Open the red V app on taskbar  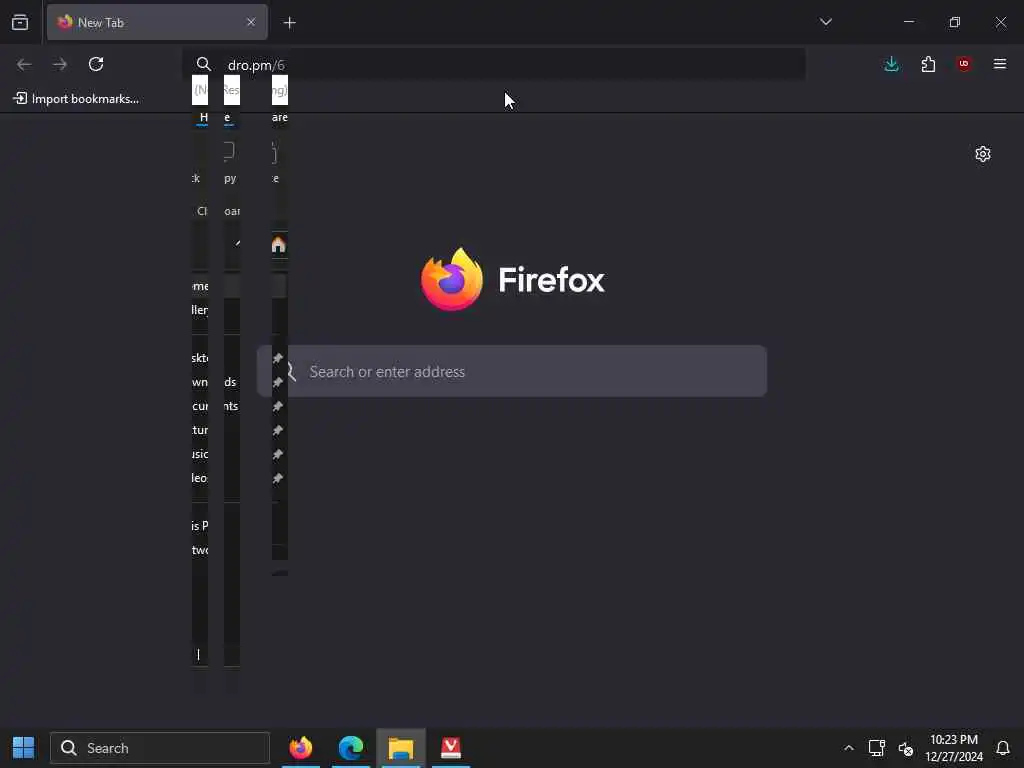(451, 748)
